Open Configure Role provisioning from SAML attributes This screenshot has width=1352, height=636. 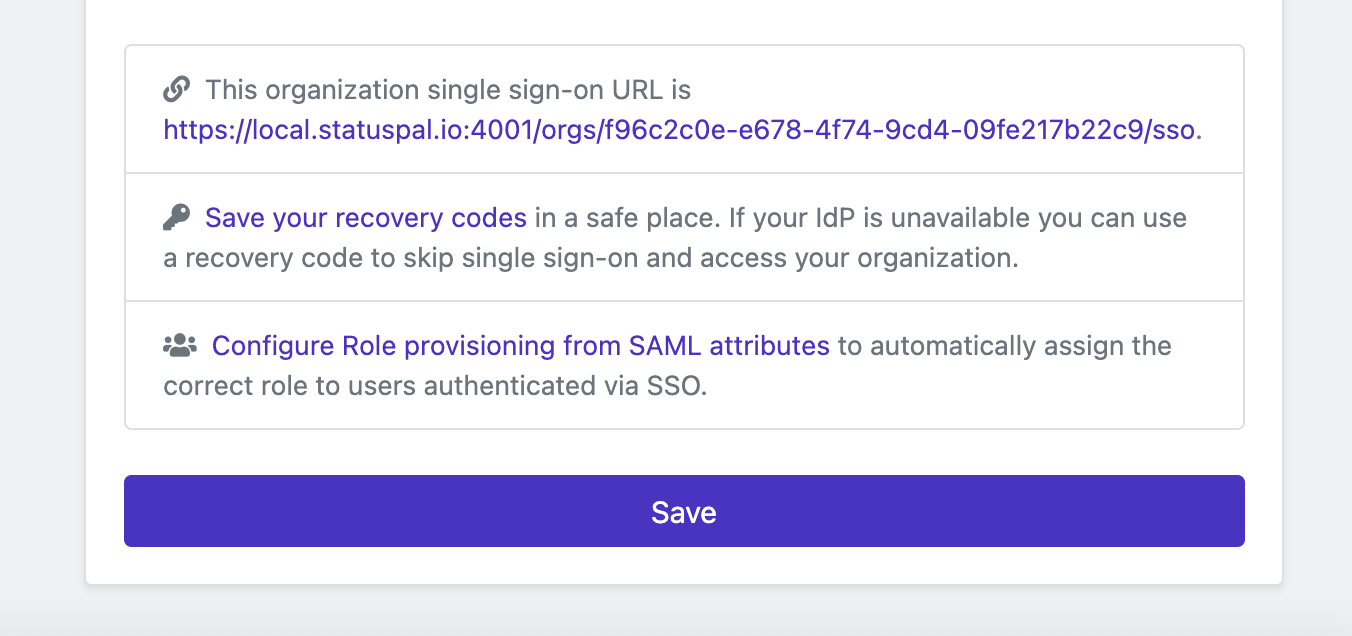[x=521, y=346]
